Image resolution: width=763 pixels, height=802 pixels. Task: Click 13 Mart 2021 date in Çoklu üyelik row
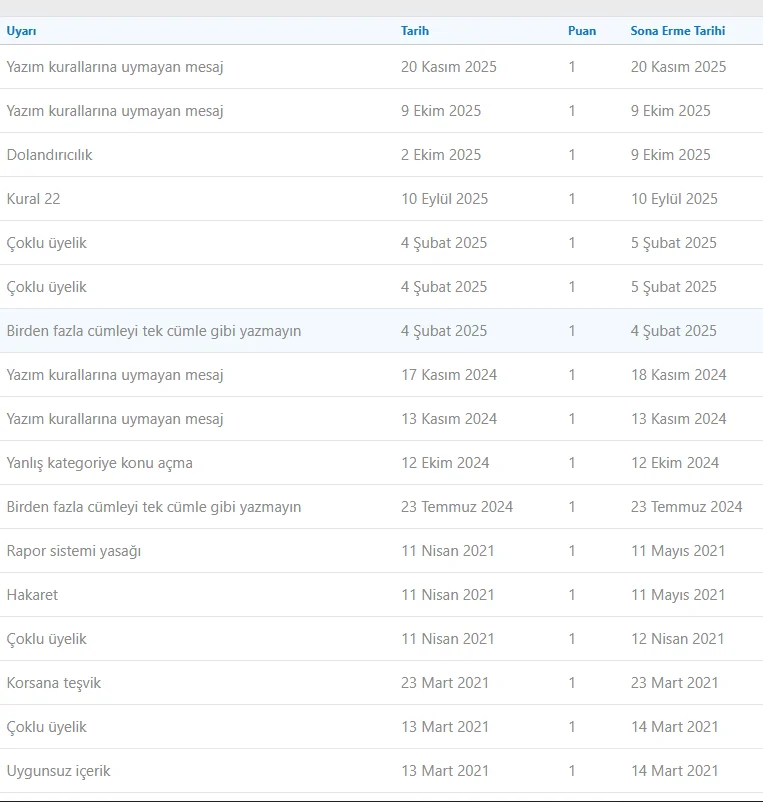pos(445,726)
